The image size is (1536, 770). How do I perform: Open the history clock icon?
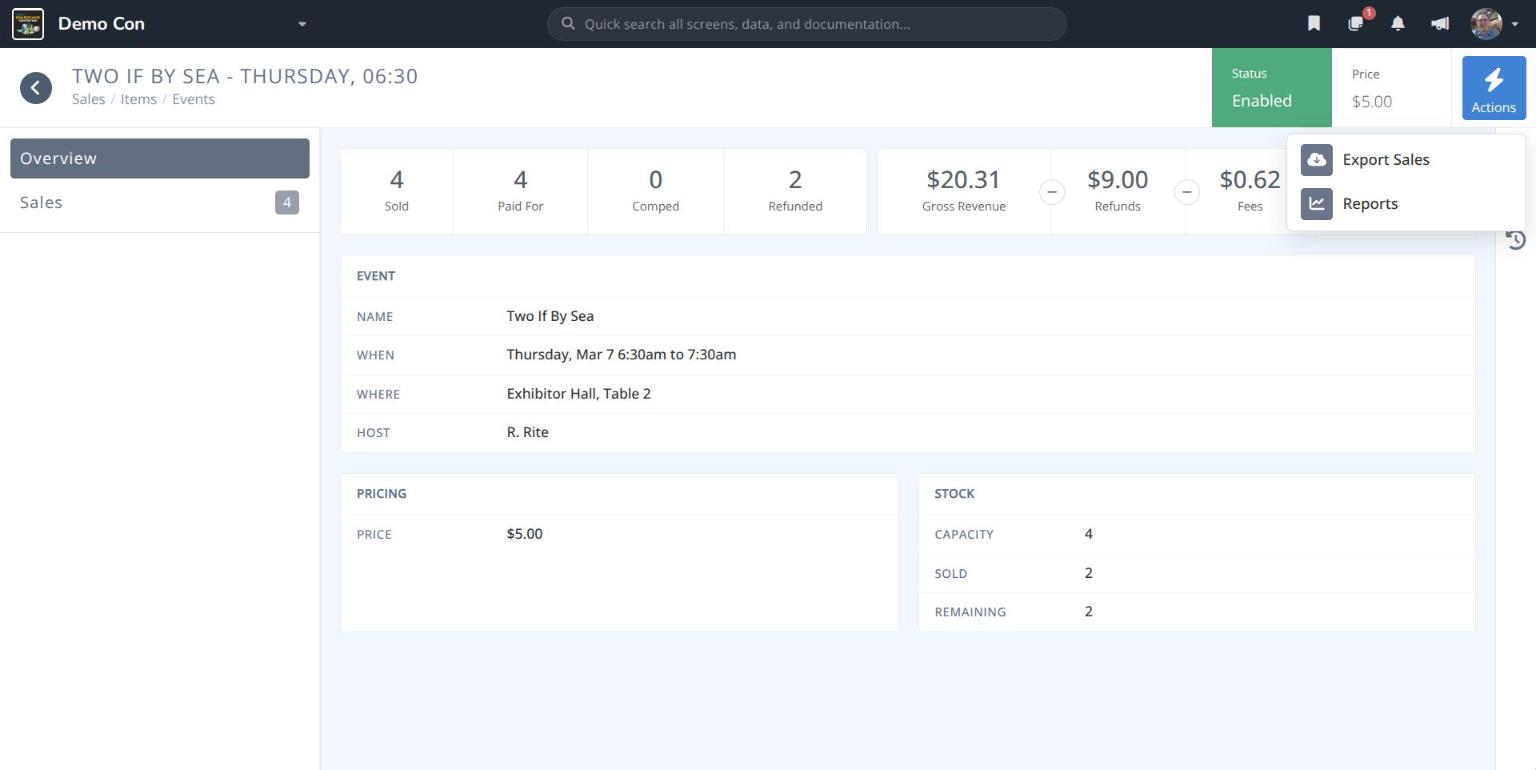click(1516, 240)
